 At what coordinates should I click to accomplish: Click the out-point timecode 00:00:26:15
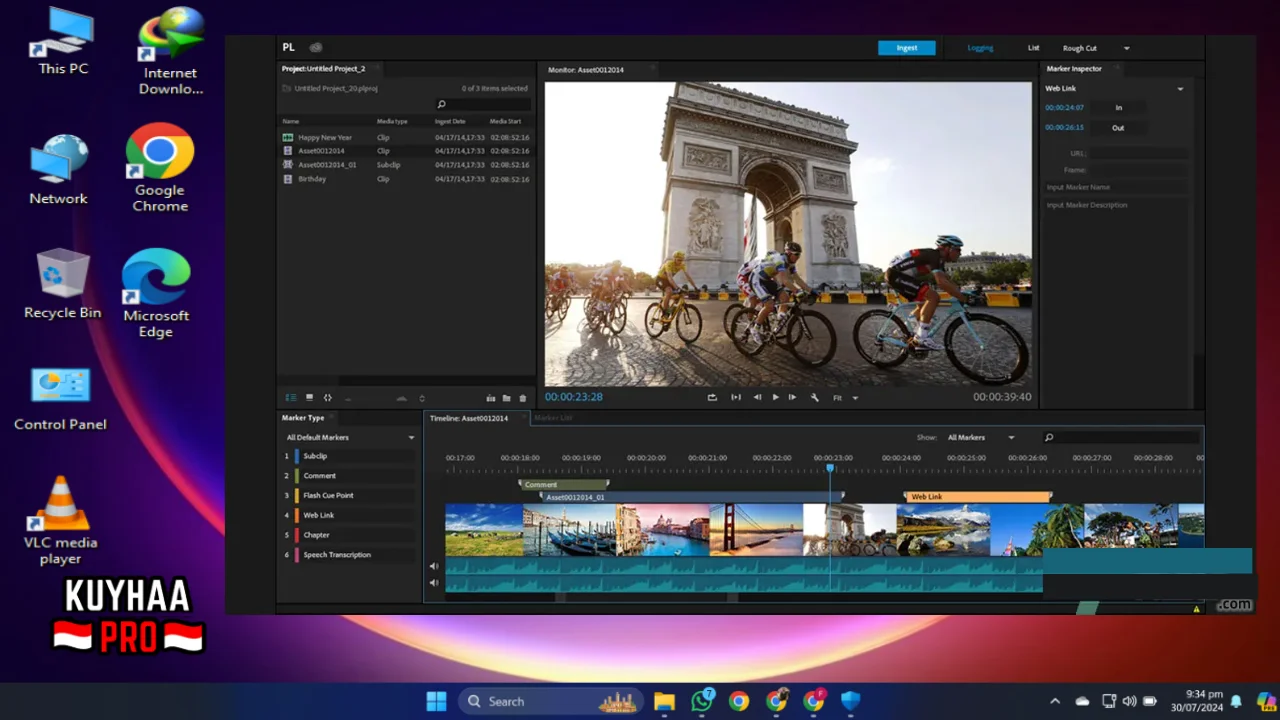click(1064, 128)
